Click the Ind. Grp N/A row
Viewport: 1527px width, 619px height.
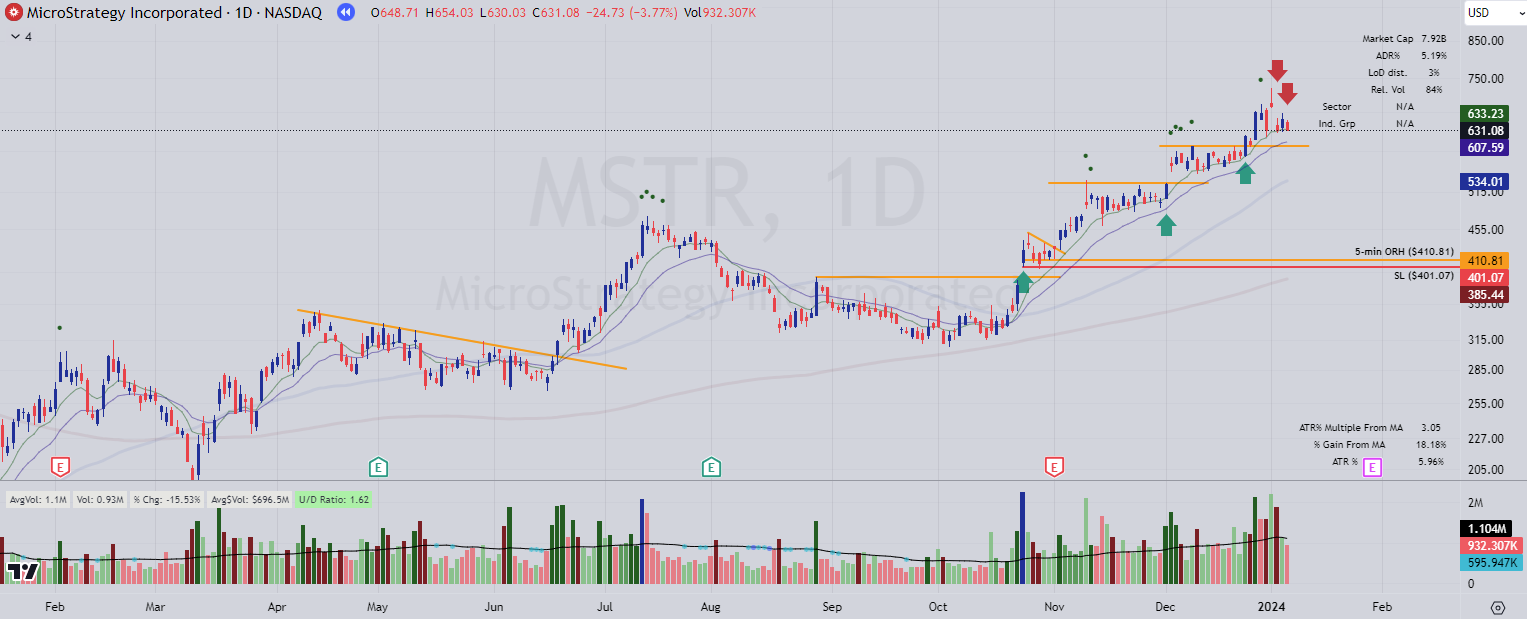click(1366, 123)
